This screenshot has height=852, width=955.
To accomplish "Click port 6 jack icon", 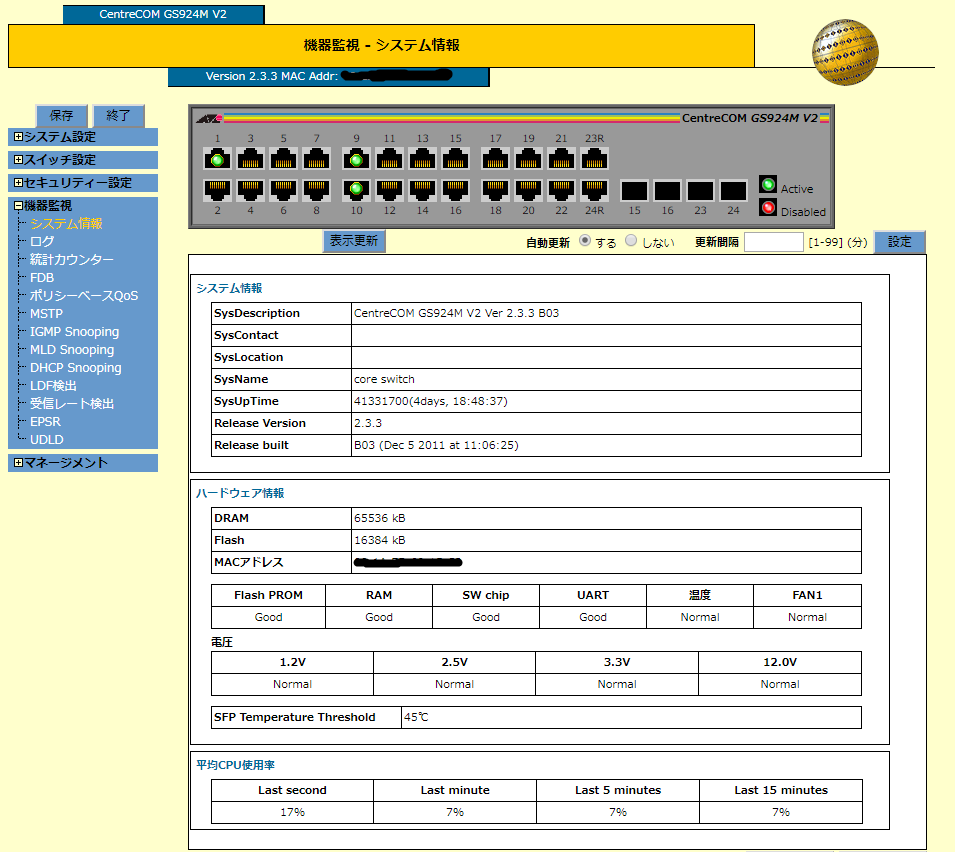I will click(283, 190).
